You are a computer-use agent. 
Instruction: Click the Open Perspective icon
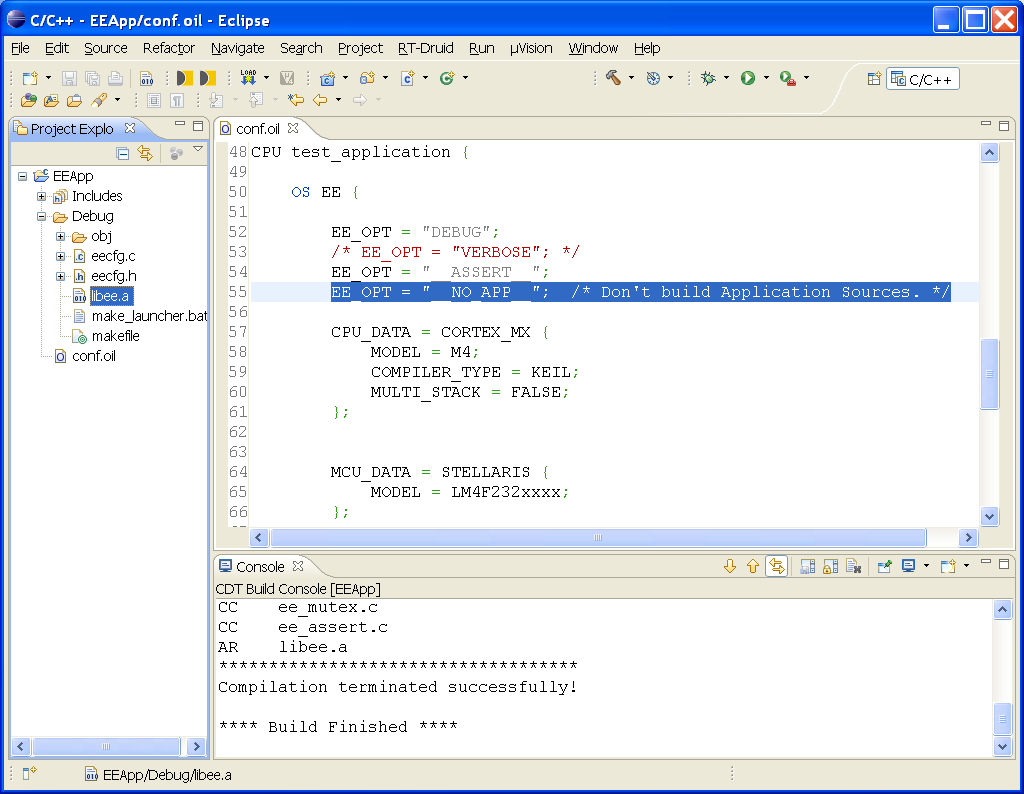pos(874,79)
